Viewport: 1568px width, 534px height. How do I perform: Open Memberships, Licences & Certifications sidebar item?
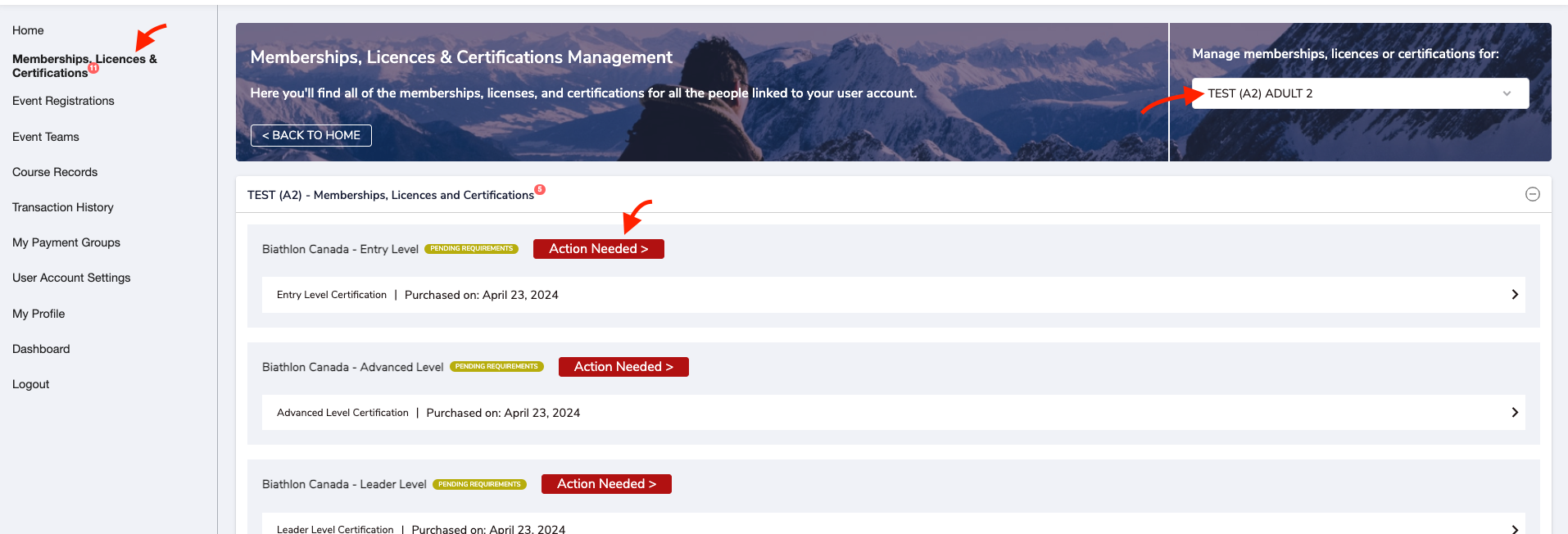[84, 66]
